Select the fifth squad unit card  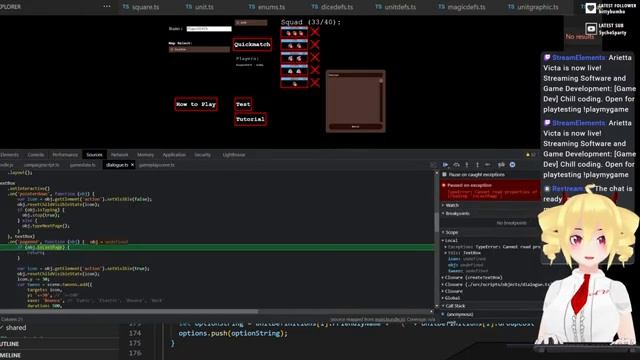coord(294,82)
